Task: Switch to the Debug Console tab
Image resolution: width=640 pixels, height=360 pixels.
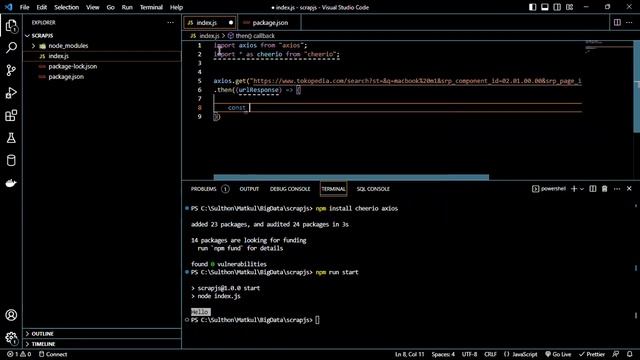Action: pyautogui.click(x=290, y=189)
